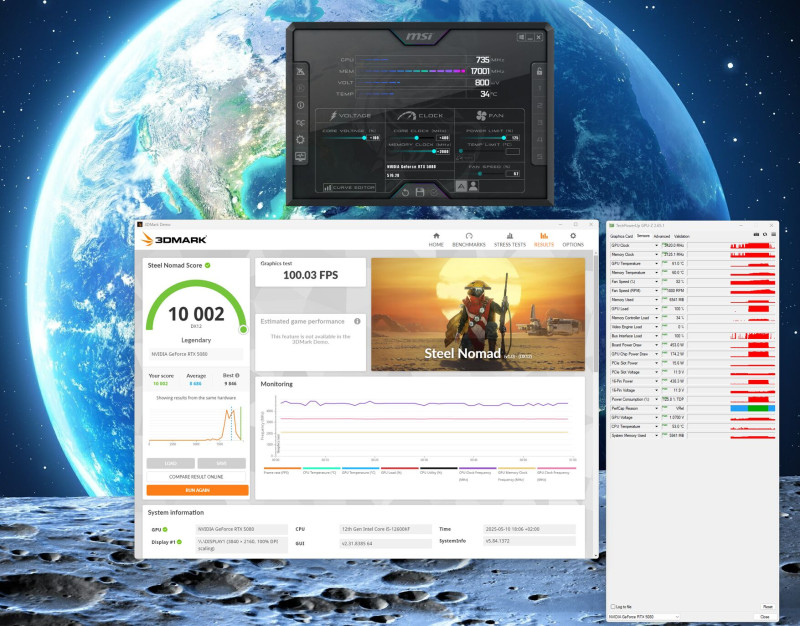
Task: Toggle the GPU Temperature legend in Monitoring
Action: [359, 471]
